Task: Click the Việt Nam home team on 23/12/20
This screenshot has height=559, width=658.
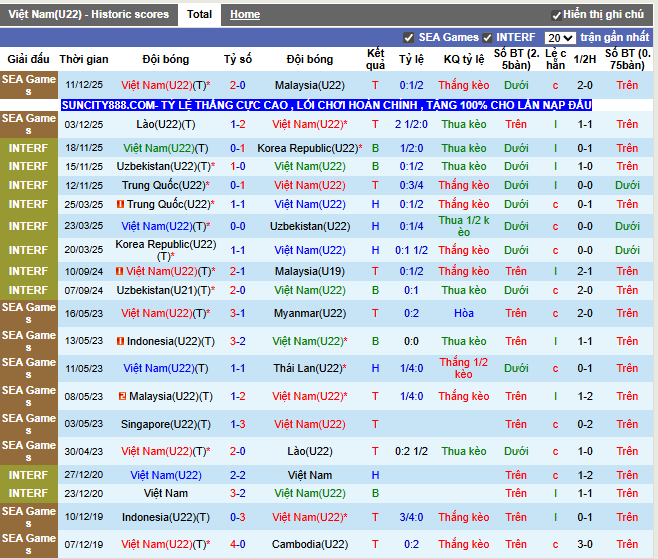Action: click(x=166, y=493)
